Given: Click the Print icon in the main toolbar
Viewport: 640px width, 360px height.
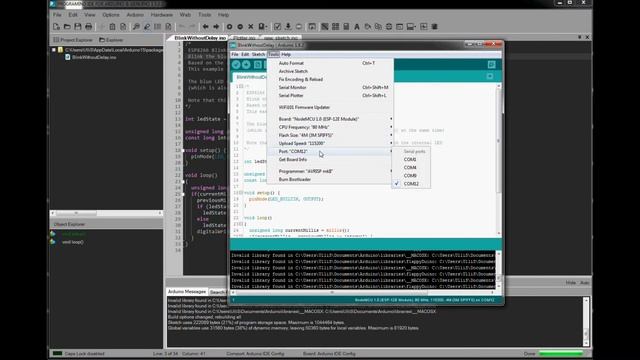Looking at the screenshot, I should coord(88,27).
